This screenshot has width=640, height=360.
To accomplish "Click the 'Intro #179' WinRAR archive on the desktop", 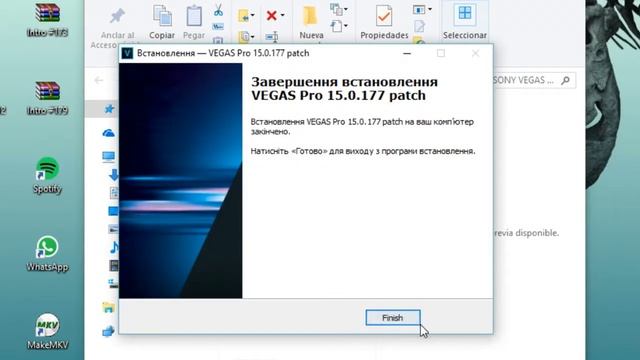I will [x=47, y=98].
